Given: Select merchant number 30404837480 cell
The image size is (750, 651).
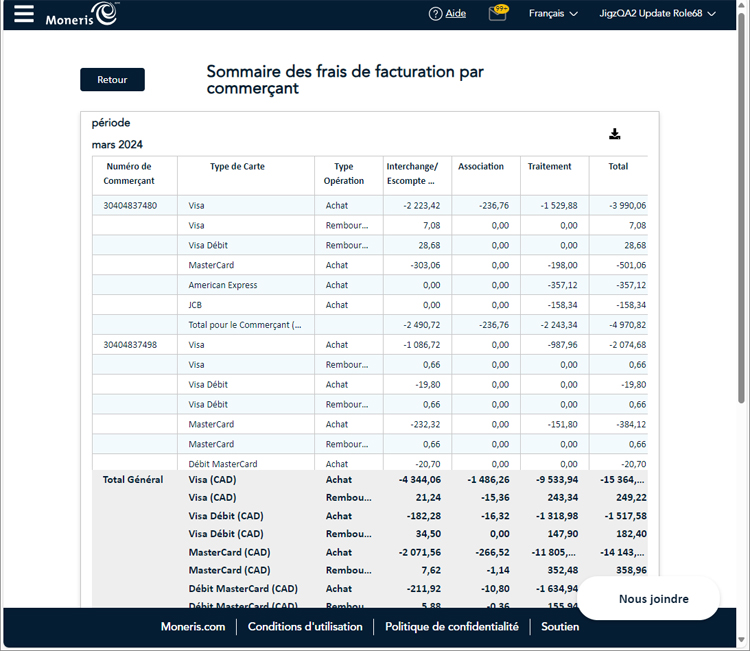Looking at the screenshot, I should [130, 206].
